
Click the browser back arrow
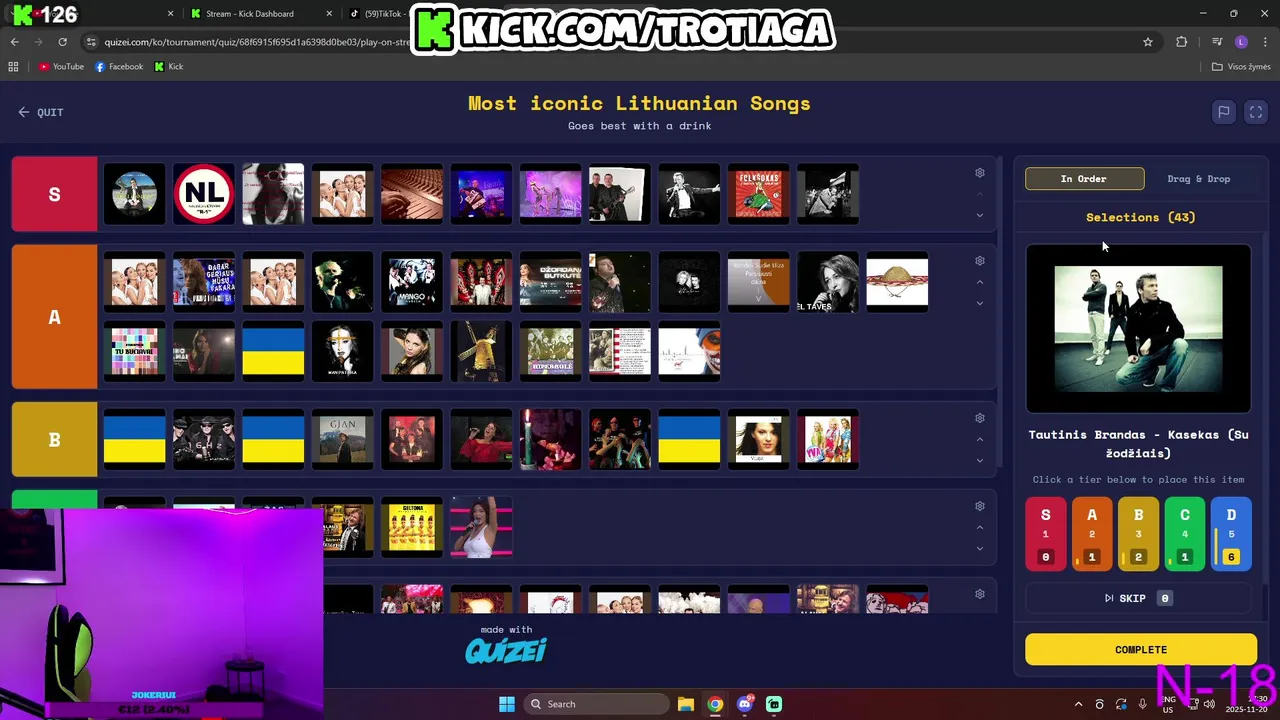click(14, 42)
